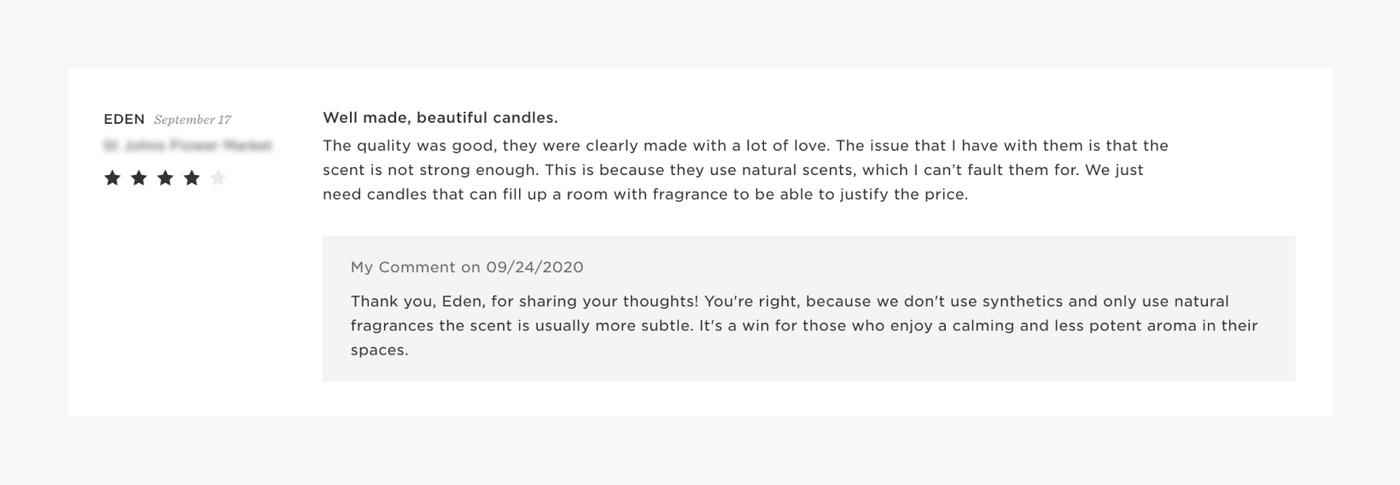Click the phrase "made with a lot of love"
The width and height of the screenshot is (1400, 485).
(735, 146)
